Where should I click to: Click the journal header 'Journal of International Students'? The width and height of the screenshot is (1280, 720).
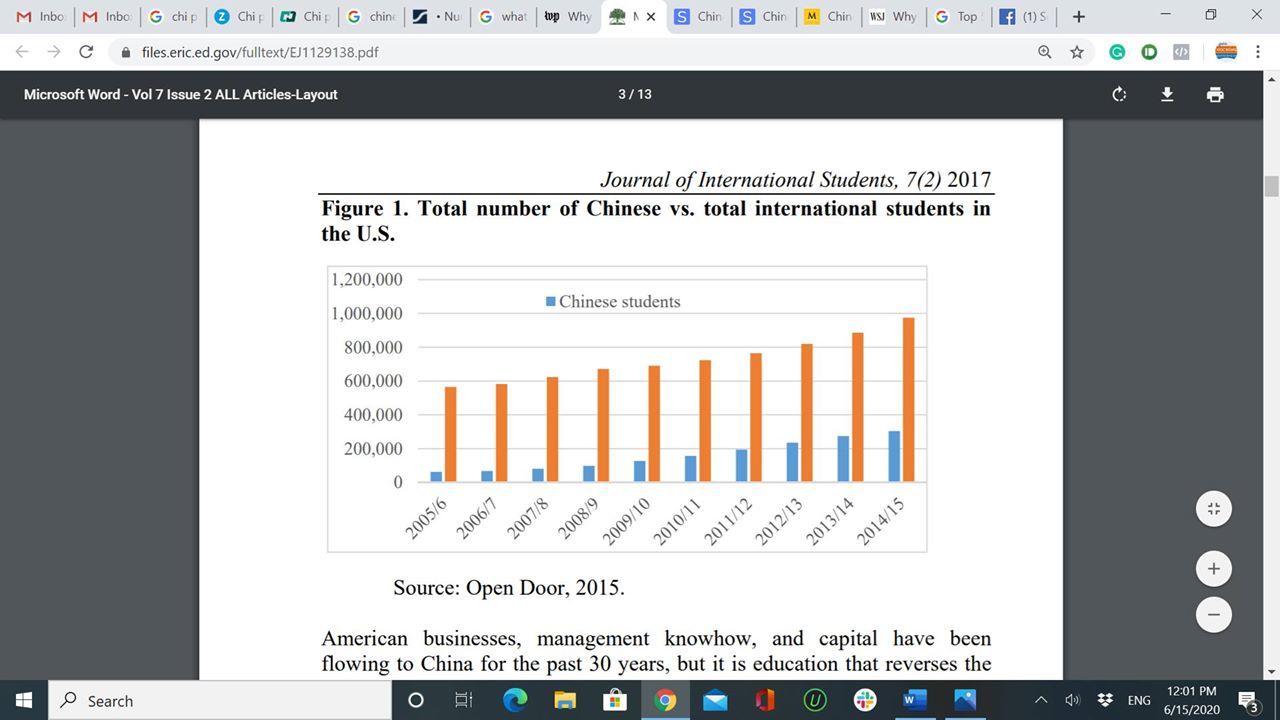(x=750, y=180)
